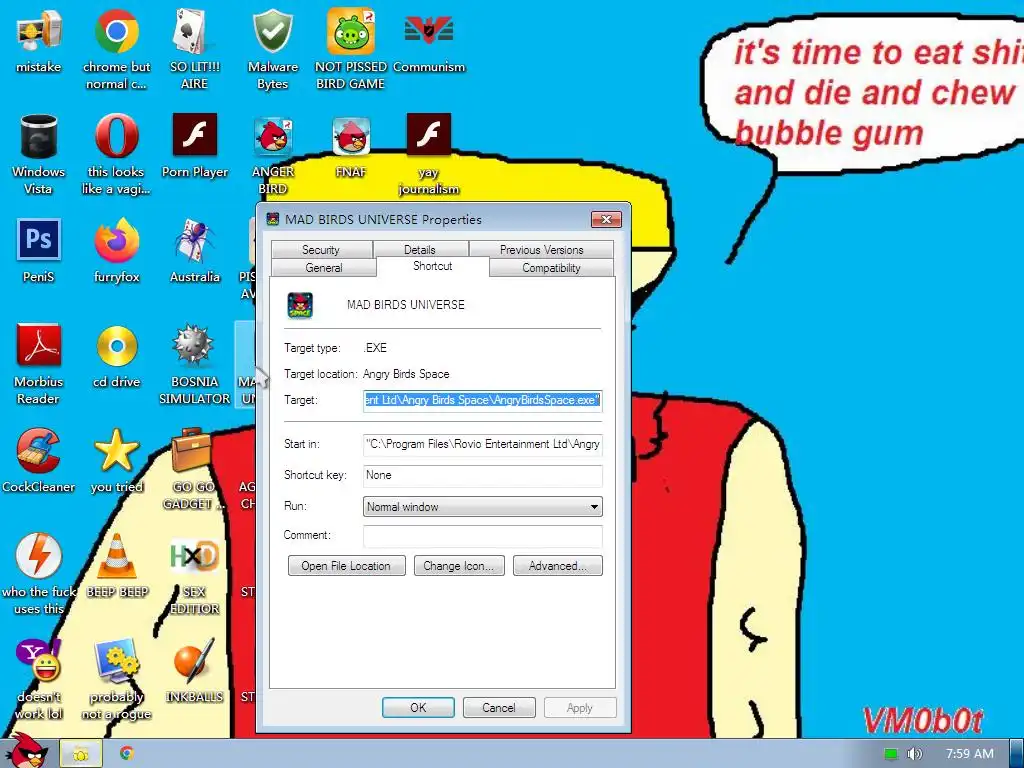The image size is (1024, 768).
Task: Click the Open File Location button
Action: click(346, 566)
